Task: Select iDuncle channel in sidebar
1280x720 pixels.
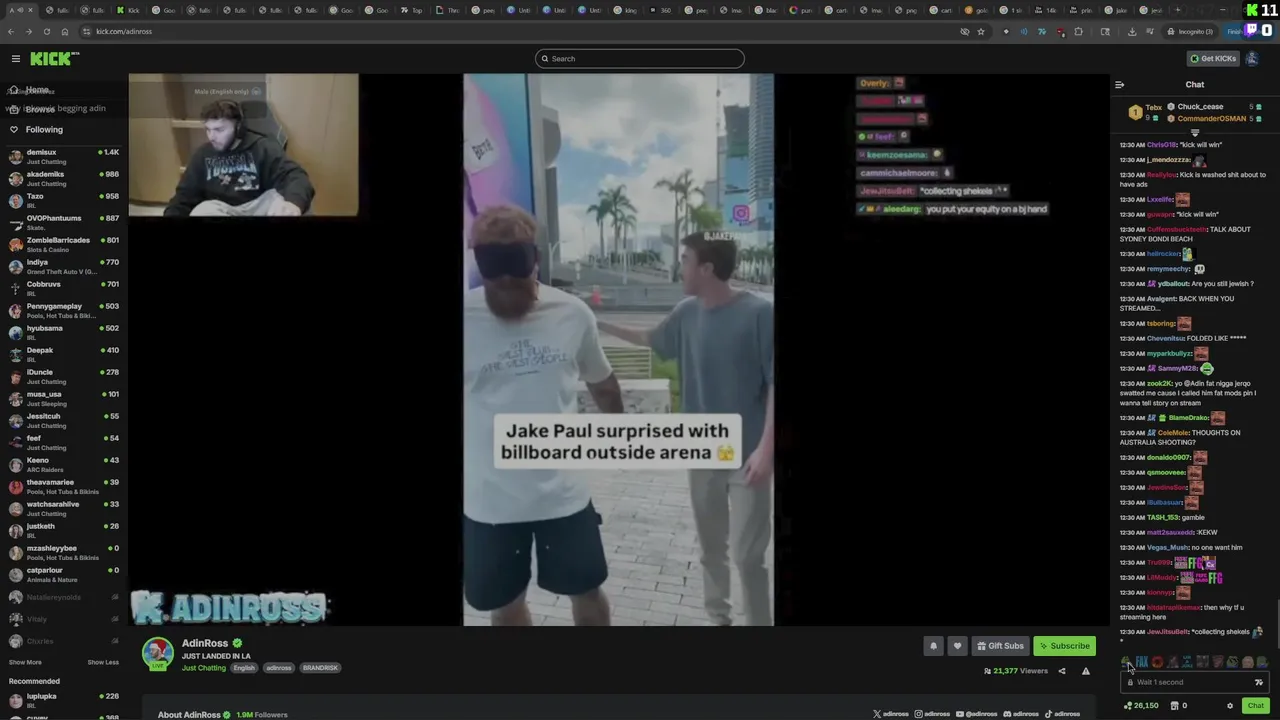Action: pos(62,377)
